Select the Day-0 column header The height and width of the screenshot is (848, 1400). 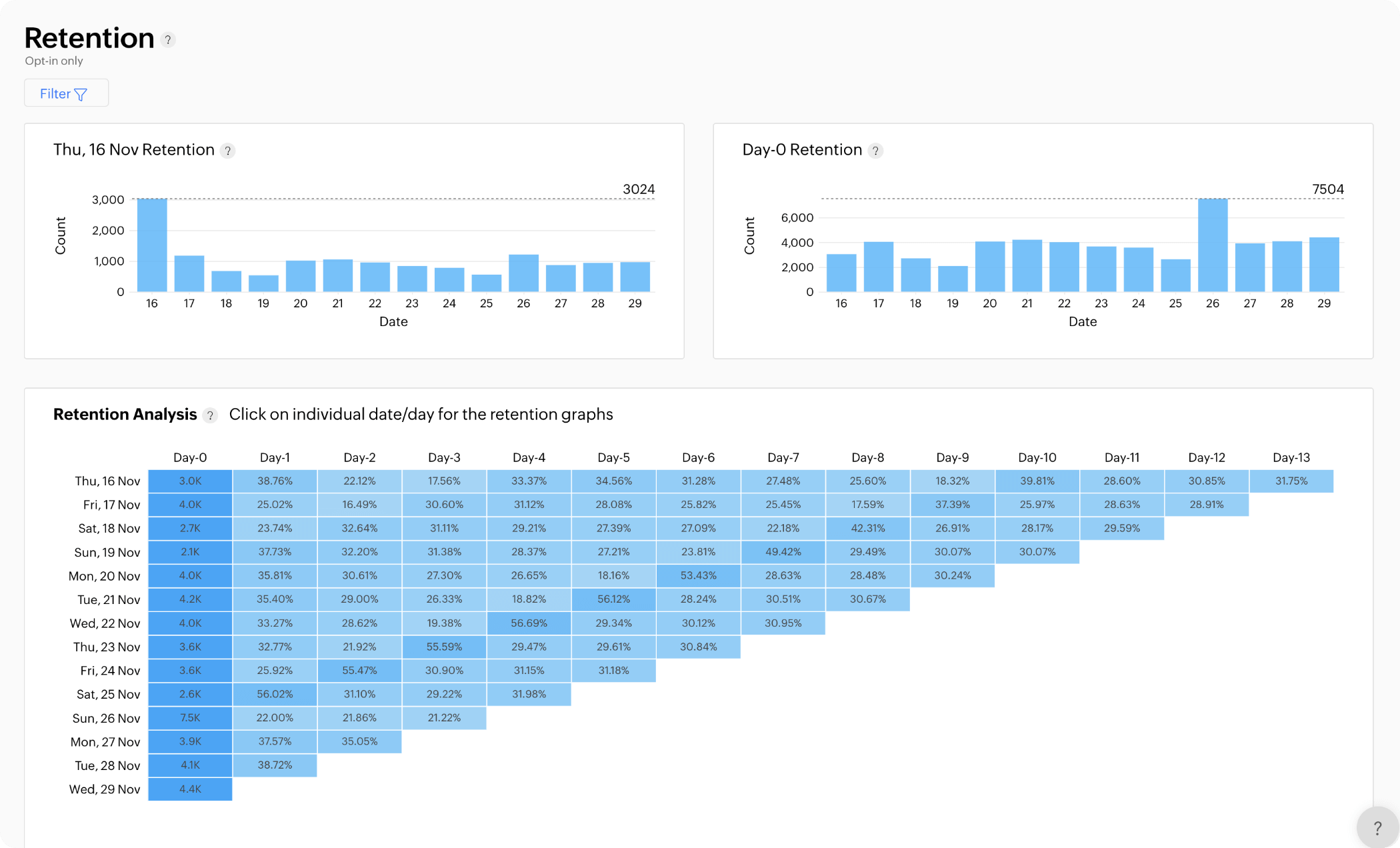(190, 457)
